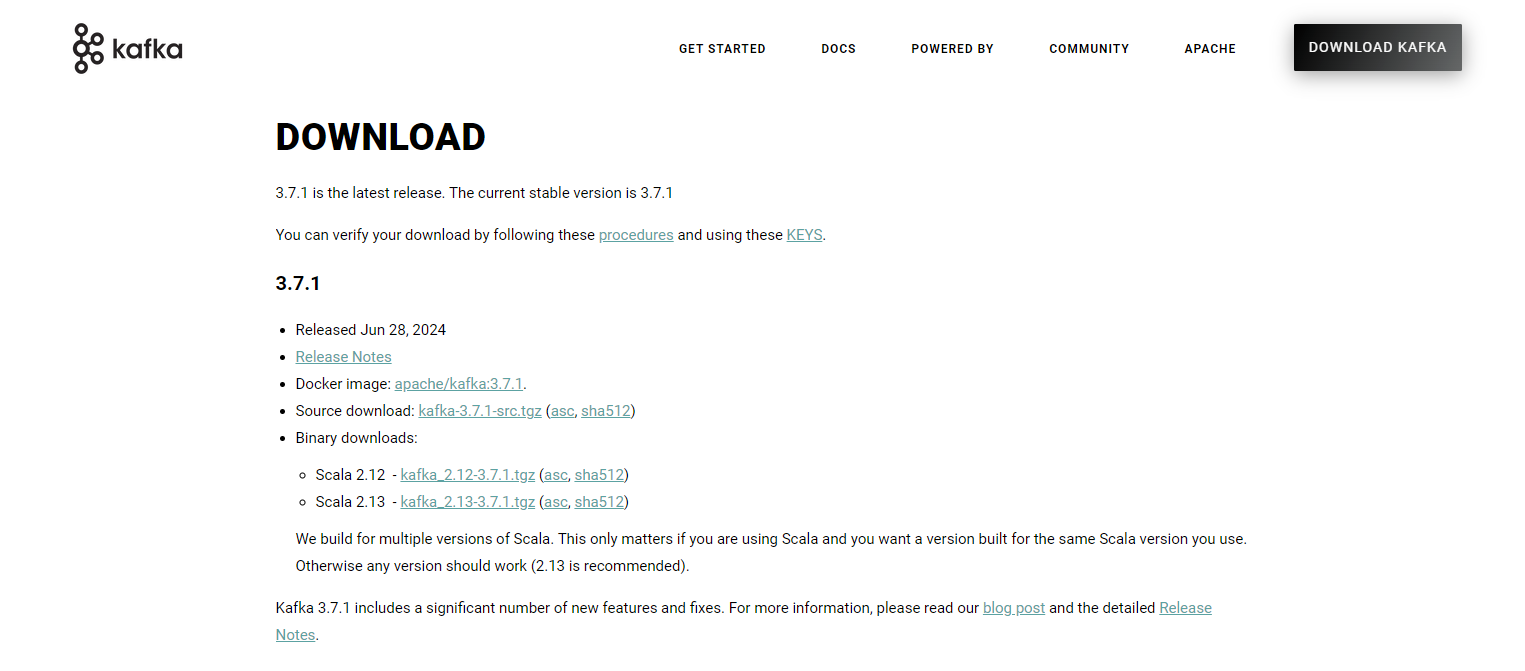Click the 'Scala 2.12' label
This screenshot has height=671, width=1525.
[x=350, y=475]
